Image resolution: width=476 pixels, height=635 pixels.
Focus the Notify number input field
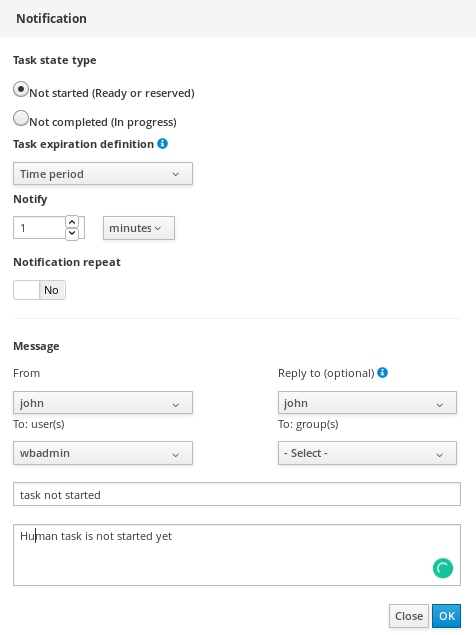click(39, 228)
